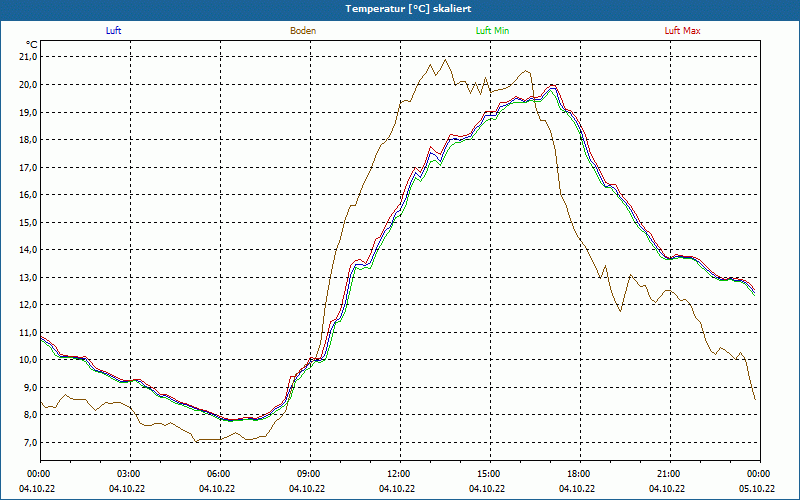Click the 03:00 time axis label
Screen dimensions: 800x500
(130, 473)
